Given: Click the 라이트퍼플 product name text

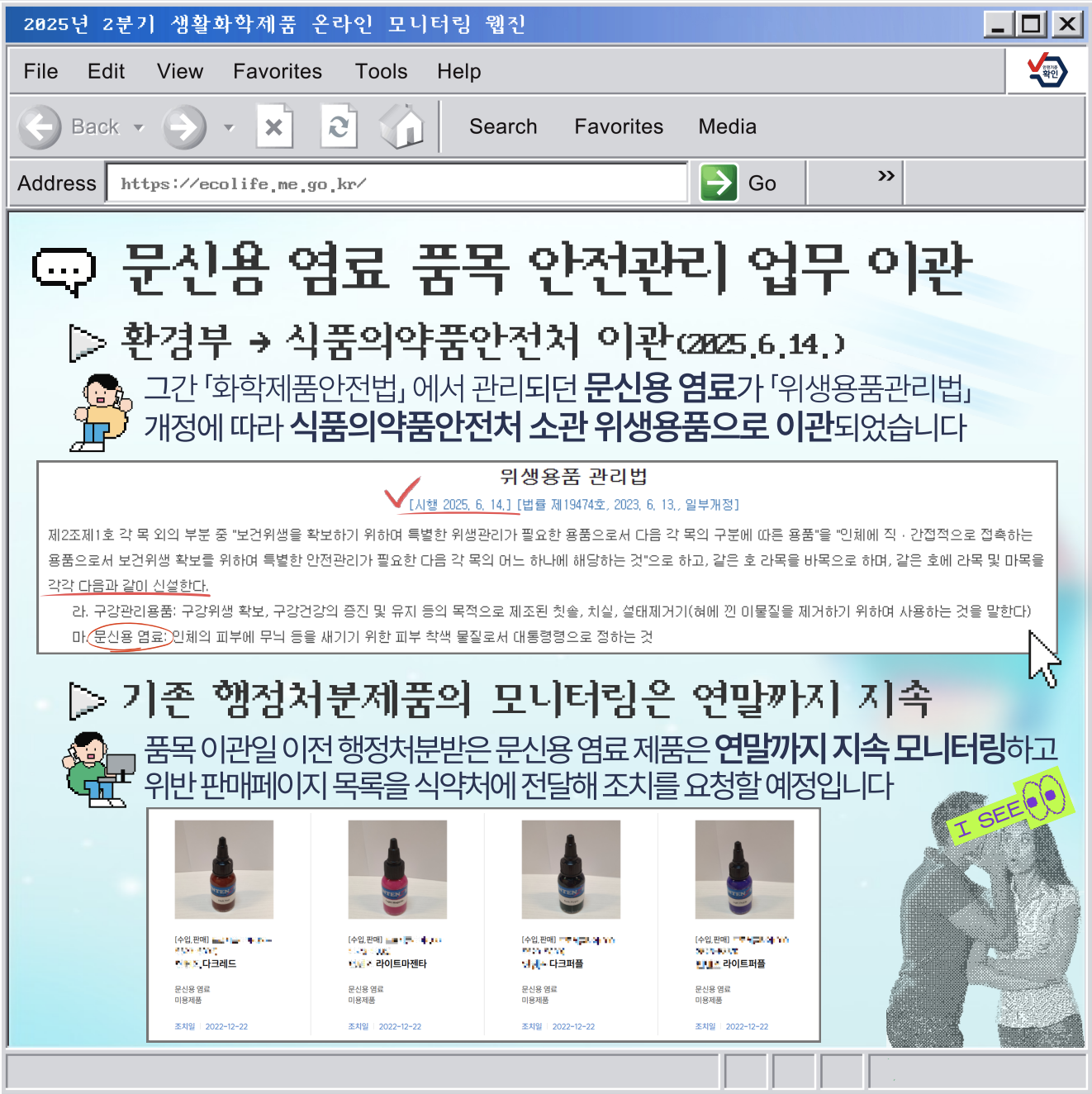Looking at the screenshot, I should click(743, 964).
